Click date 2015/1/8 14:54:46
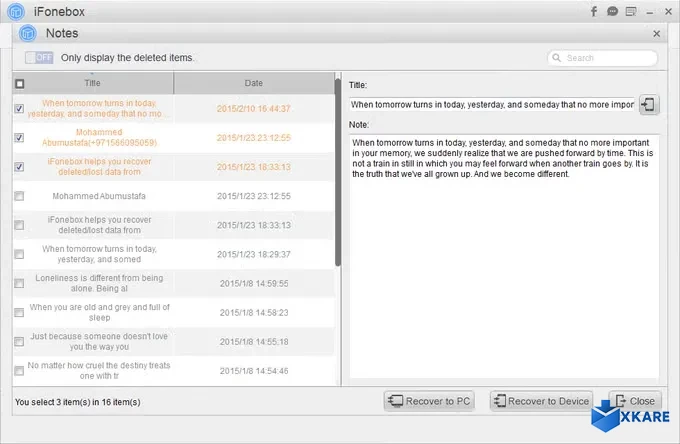The image size is (680, 444). click(x=254, y=371)
